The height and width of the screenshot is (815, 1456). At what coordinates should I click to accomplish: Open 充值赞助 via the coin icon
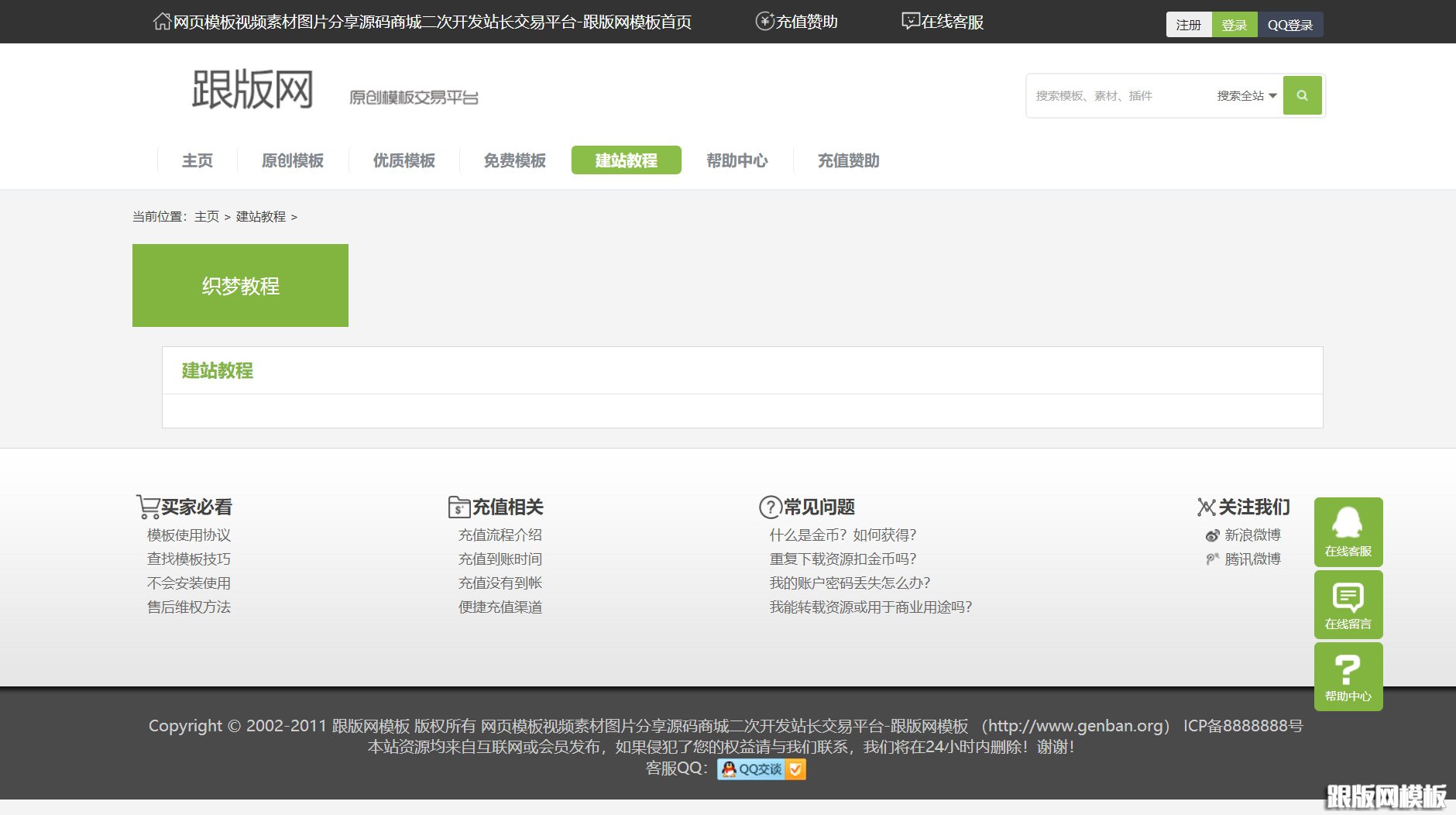(764, 21)
